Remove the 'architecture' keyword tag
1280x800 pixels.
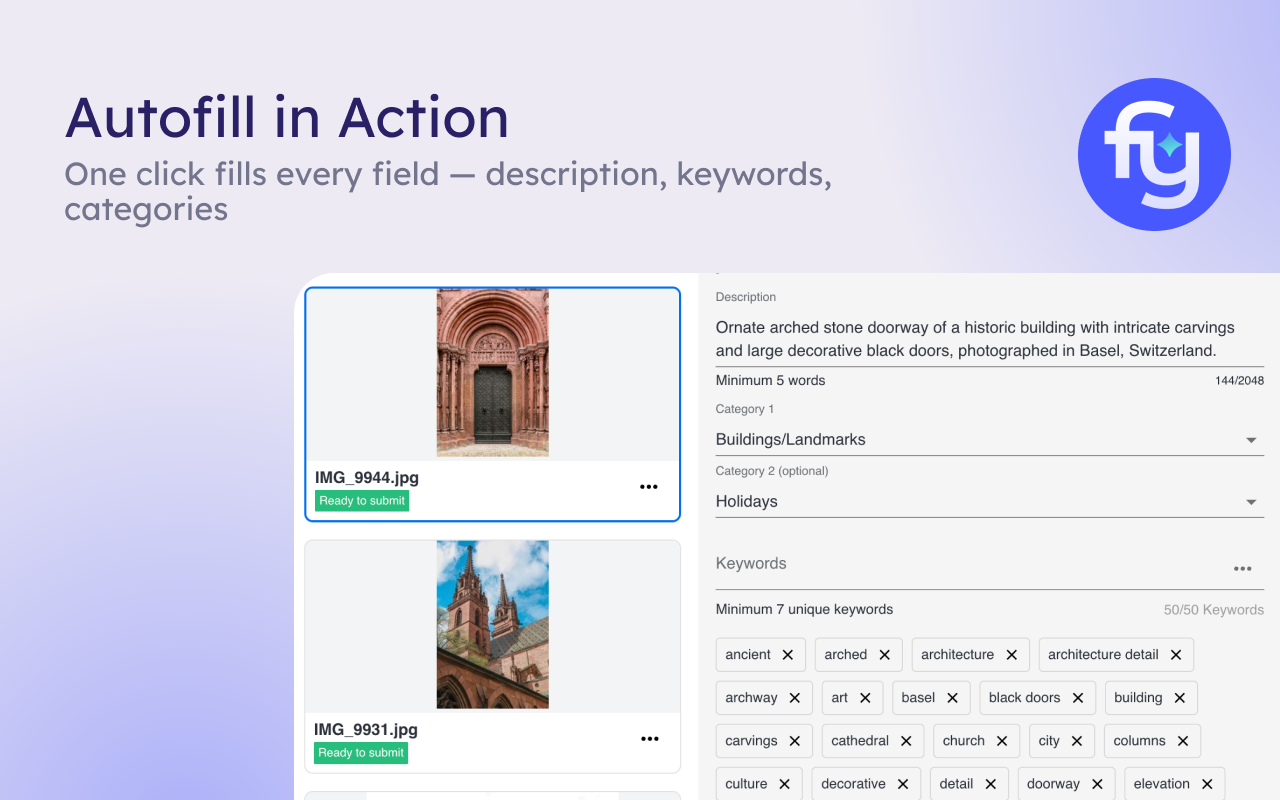(1012, 655)
